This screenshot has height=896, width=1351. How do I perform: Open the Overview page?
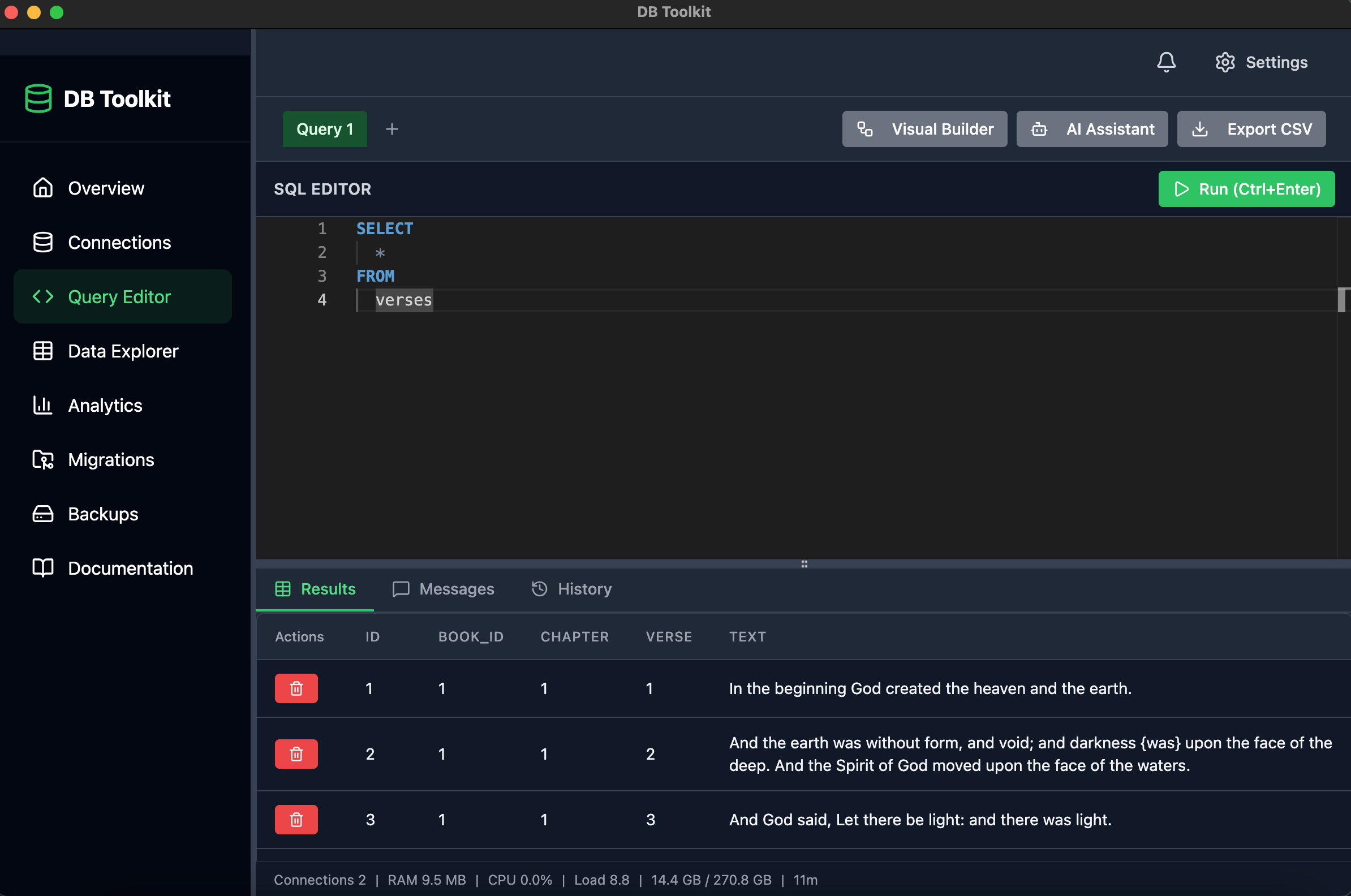[x=106, y=188]
